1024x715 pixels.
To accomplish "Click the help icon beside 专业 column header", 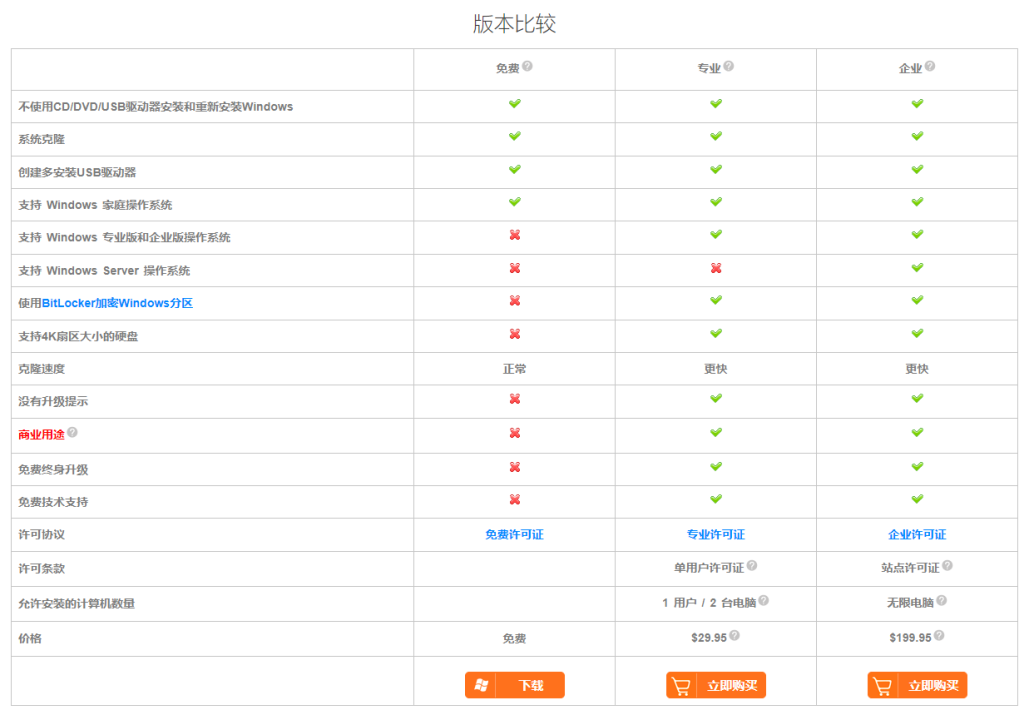I will coord(729,64).
